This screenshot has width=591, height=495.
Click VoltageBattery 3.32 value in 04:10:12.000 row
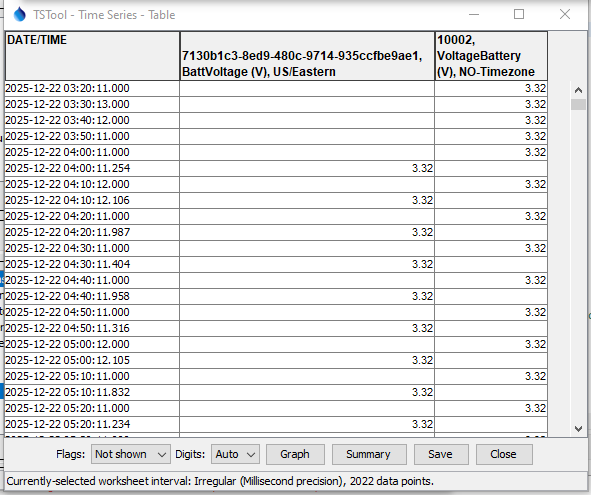(491, 184)
